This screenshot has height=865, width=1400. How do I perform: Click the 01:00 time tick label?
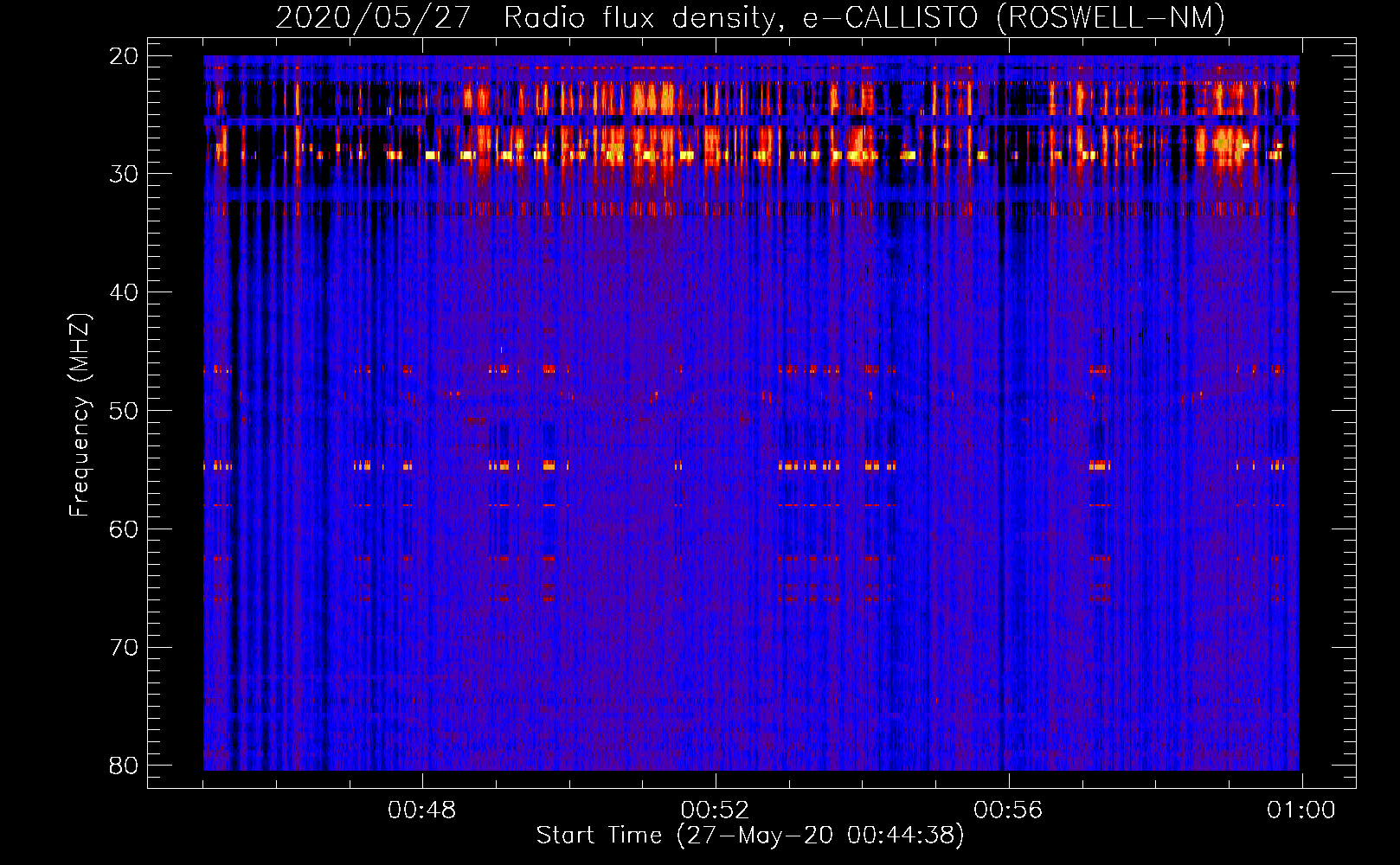1301,811
